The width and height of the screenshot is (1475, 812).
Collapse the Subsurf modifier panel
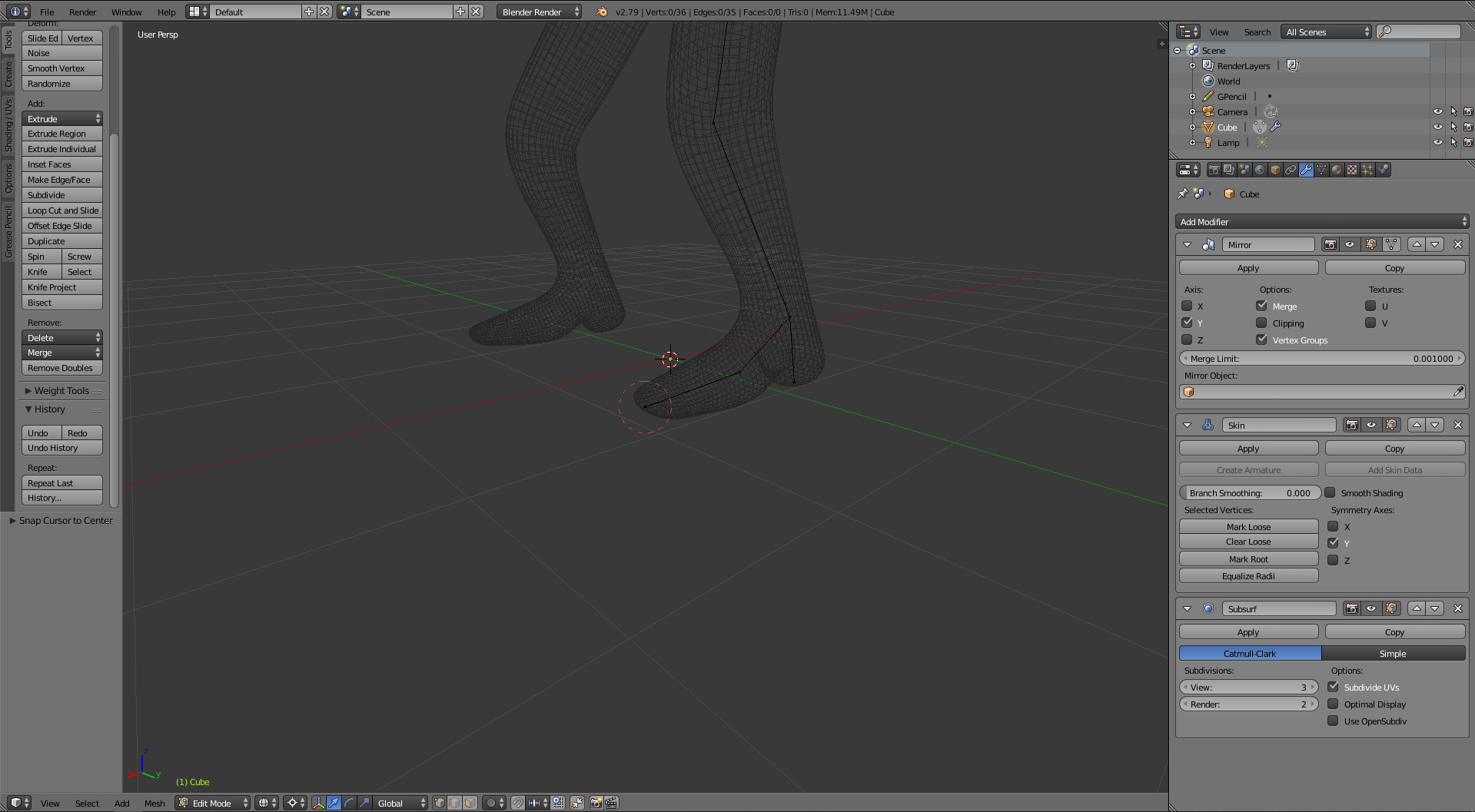coord(1187,608)
